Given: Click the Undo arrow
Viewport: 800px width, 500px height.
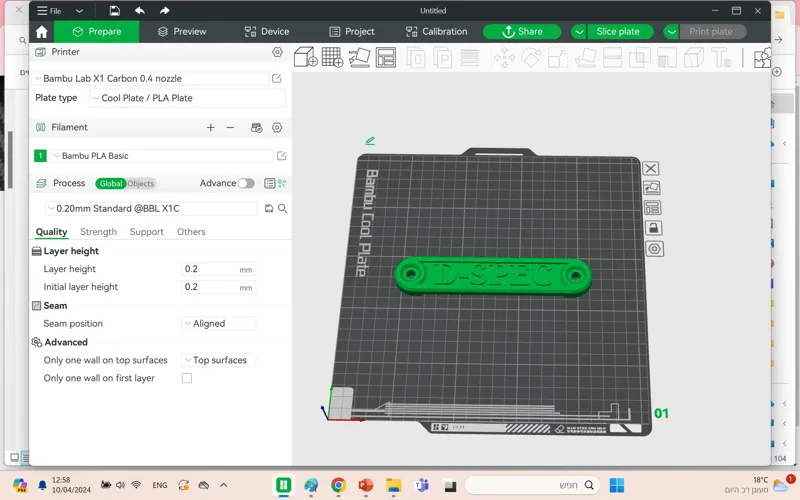Looking at the screenshot, I should 140,11.
